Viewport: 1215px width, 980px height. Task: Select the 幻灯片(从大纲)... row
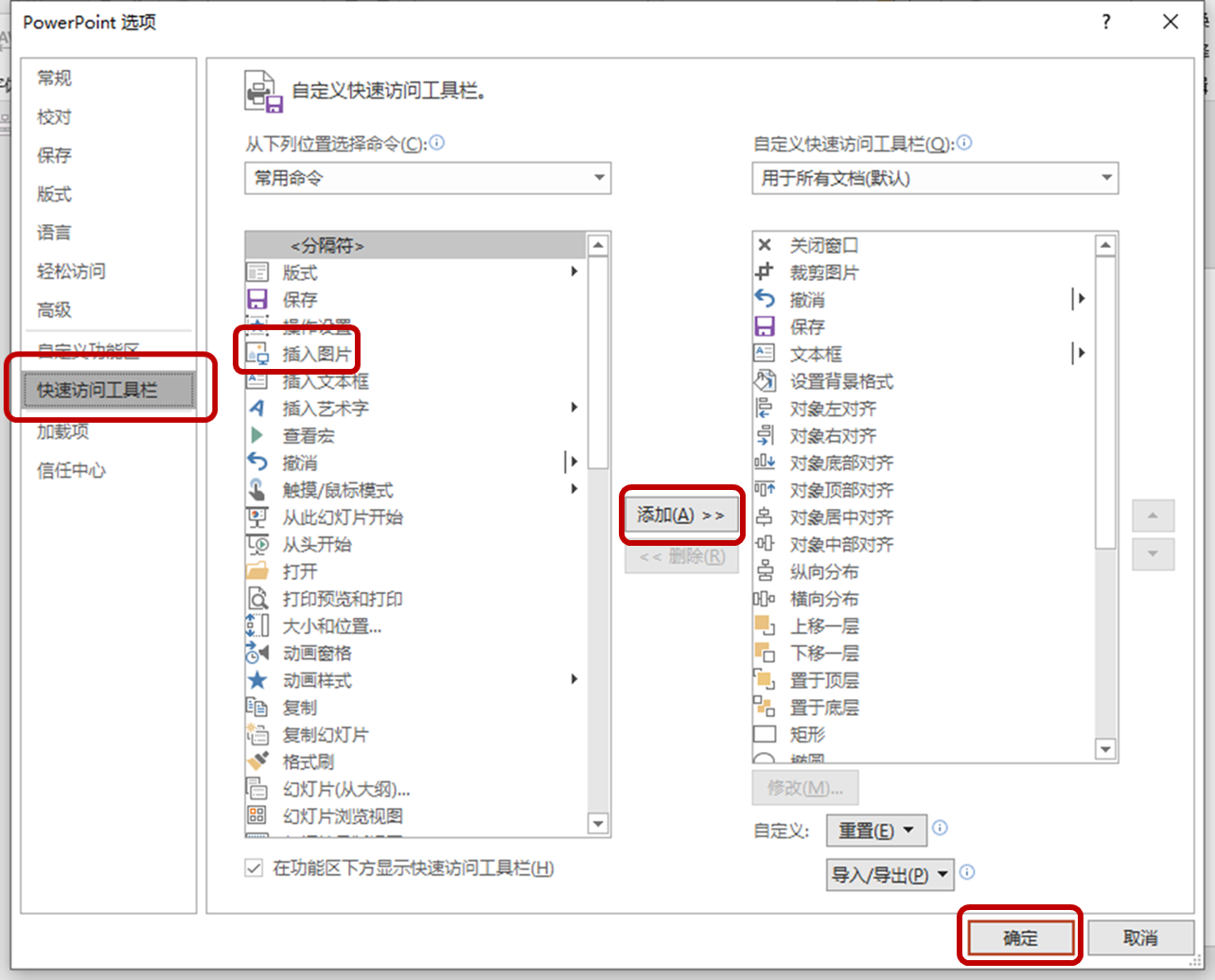pyautogui.click(x=414, y=789)
